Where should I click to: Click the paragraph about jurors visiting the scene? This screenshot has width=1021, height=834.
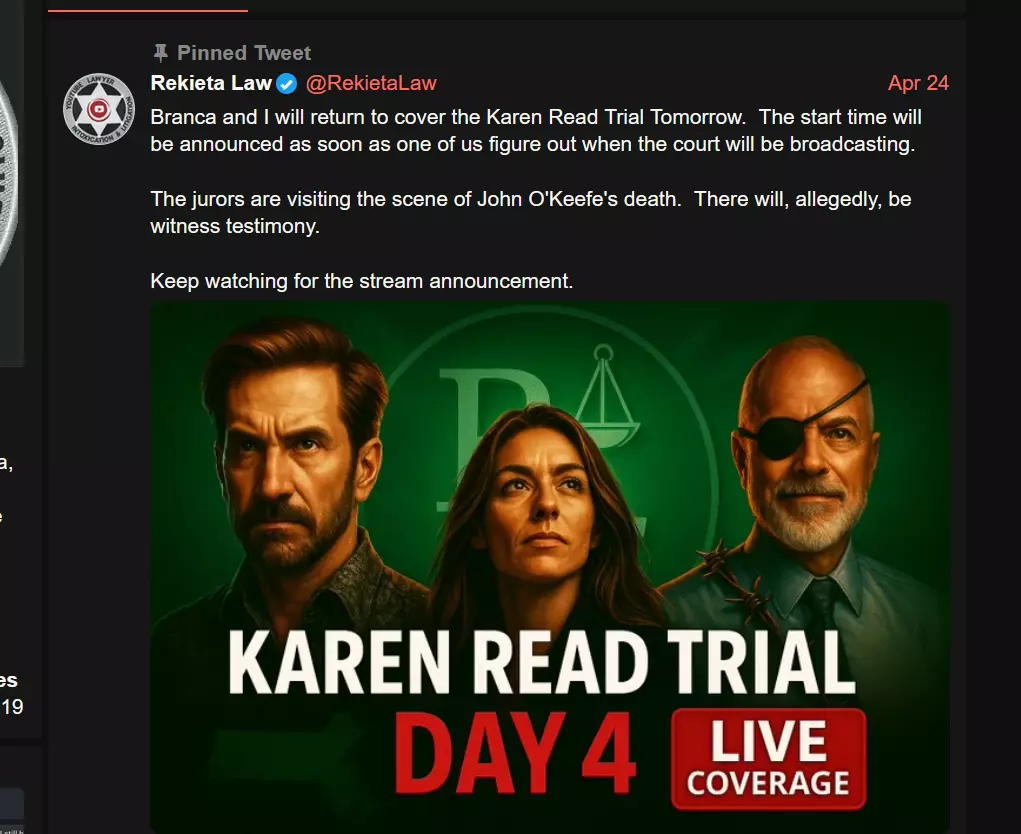[531, 212]
